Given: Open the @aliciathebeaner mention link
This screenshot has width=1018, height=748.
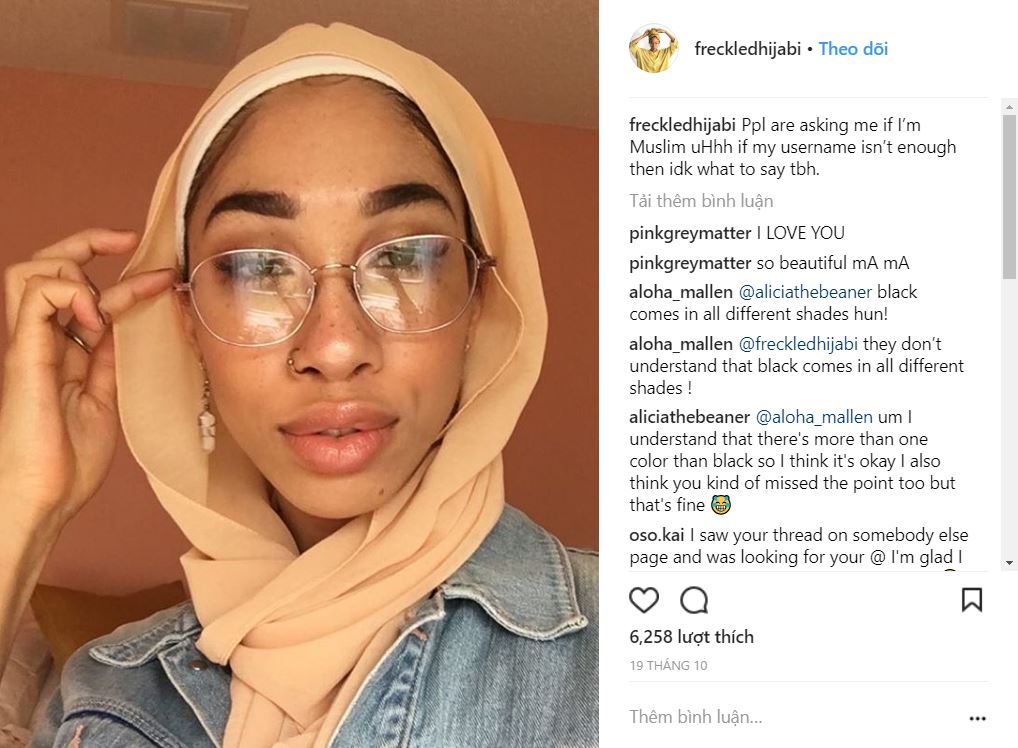Looking at the screenshot, I should 805,292.
